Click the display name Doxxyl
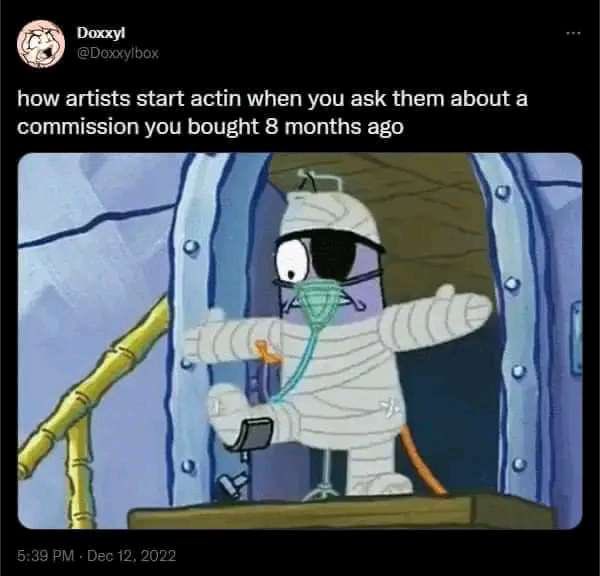The height and width of the screenshot is (576, 600). click(x=101, y=33)
